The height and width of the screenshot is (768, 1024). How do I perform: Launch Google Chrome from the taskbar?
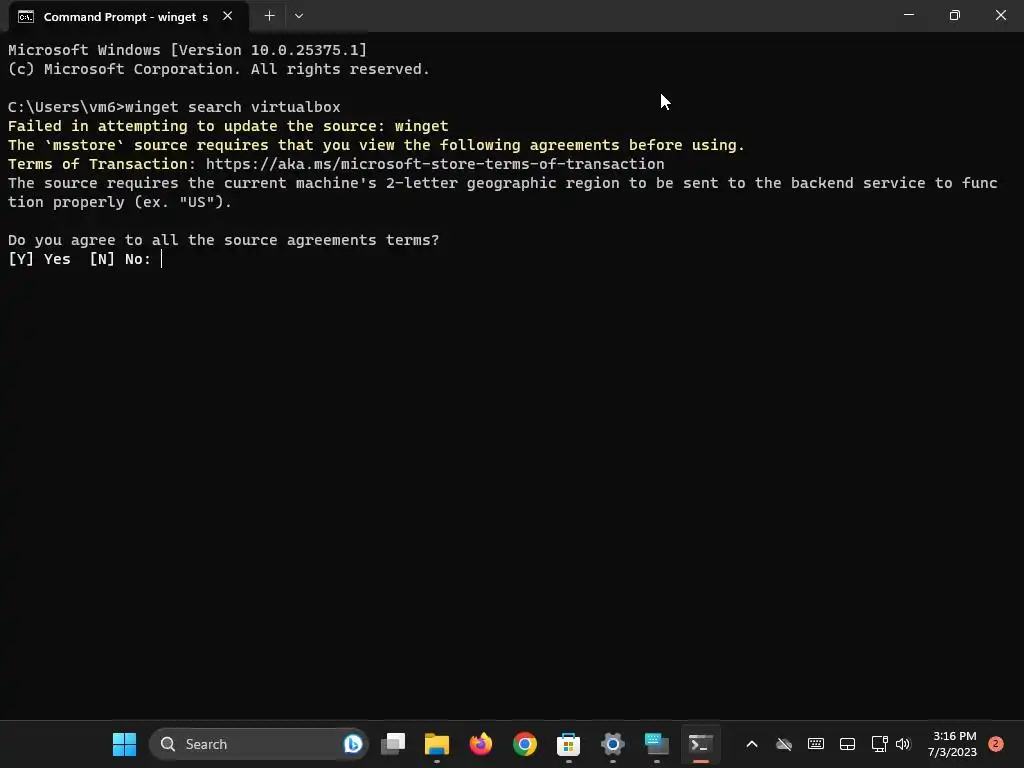(524, 744)
